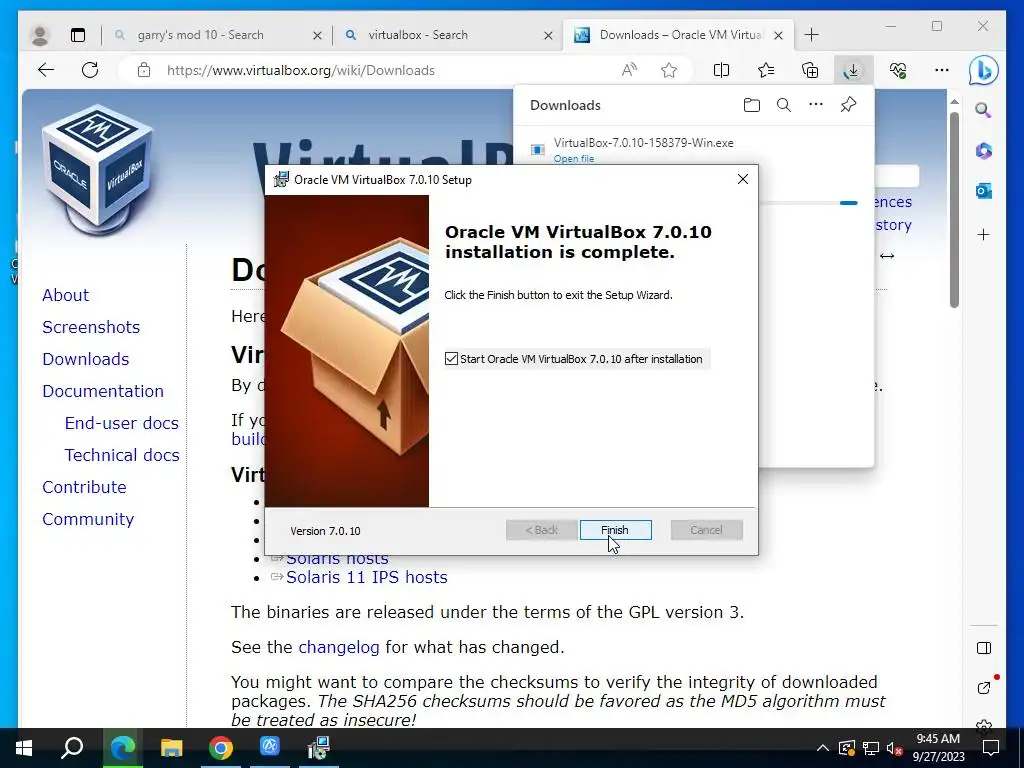Open Bing Copilot sidebar button

coord(984,71)
